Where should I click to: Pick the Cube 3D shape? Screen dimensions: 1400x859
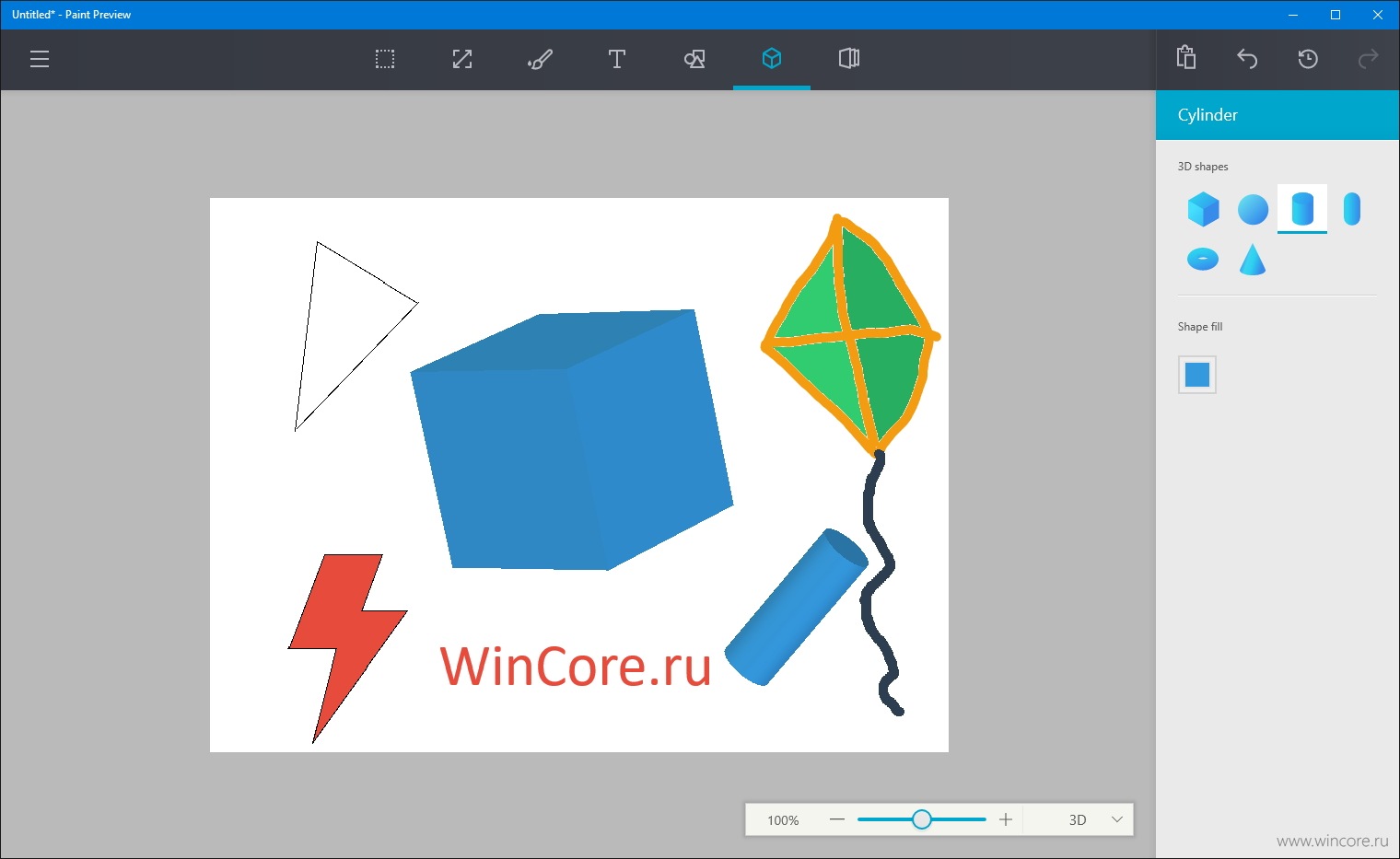point(1203,209)
